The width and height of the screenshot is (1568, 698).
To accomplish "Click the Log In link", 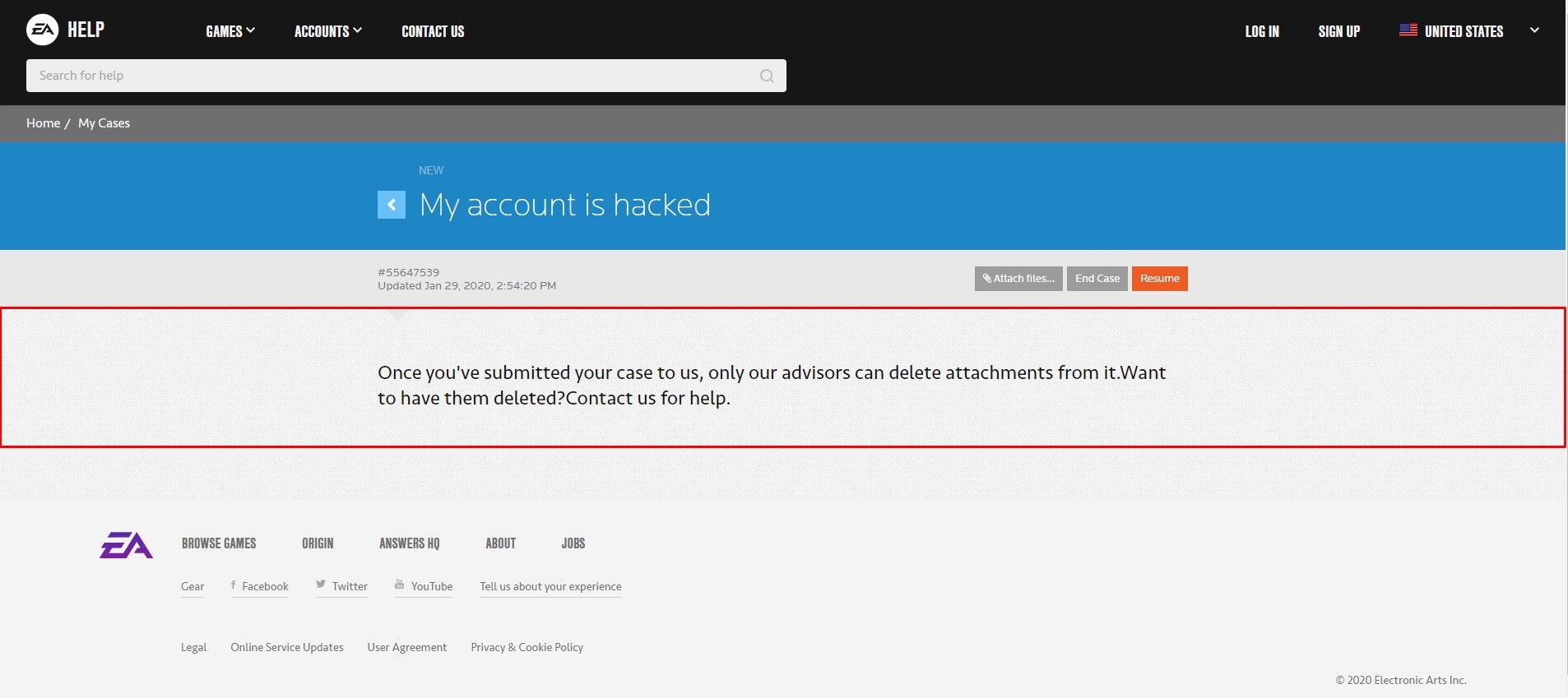I will click(1262, 31).
